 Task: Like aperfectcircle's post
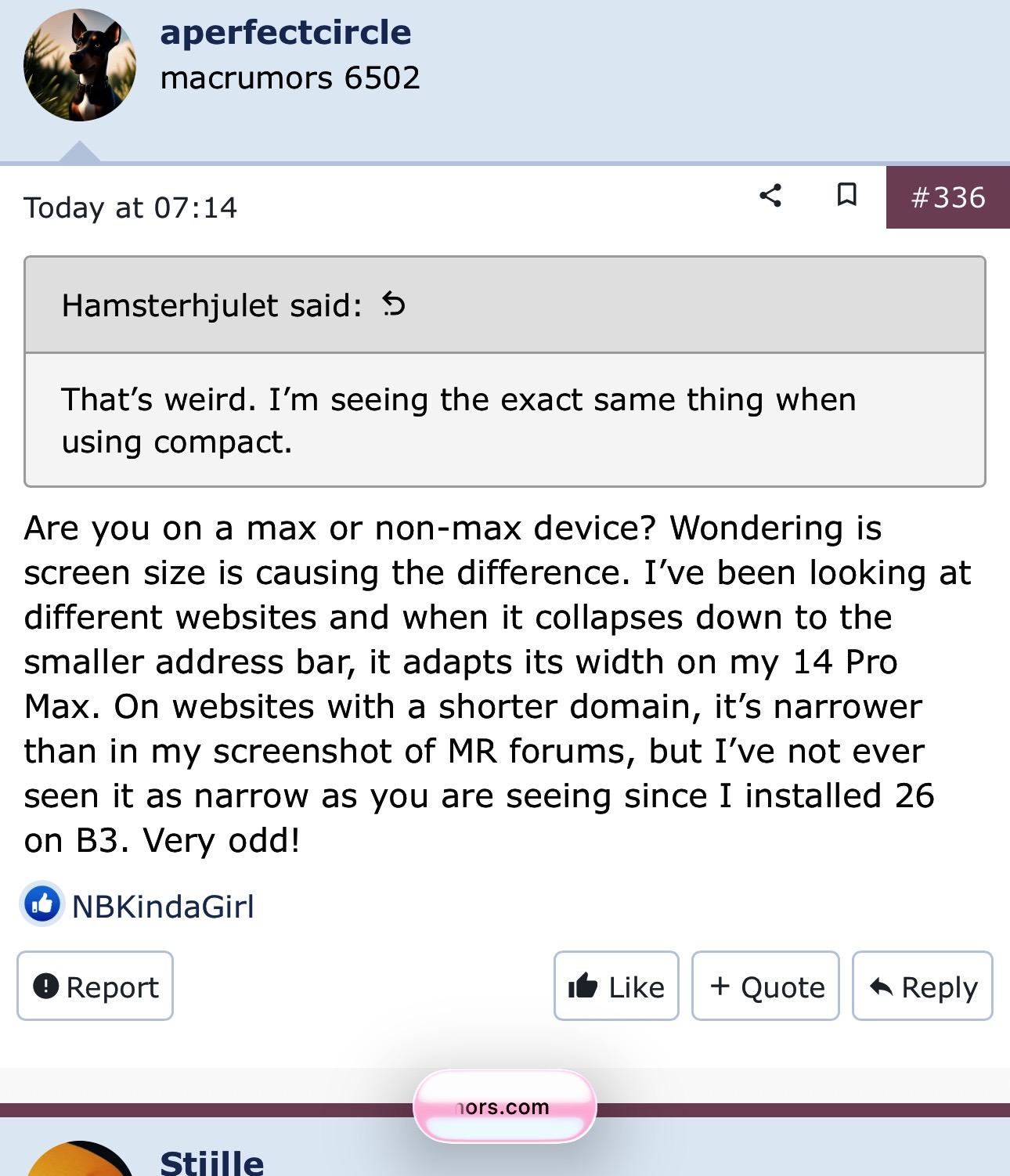[616, 986]
